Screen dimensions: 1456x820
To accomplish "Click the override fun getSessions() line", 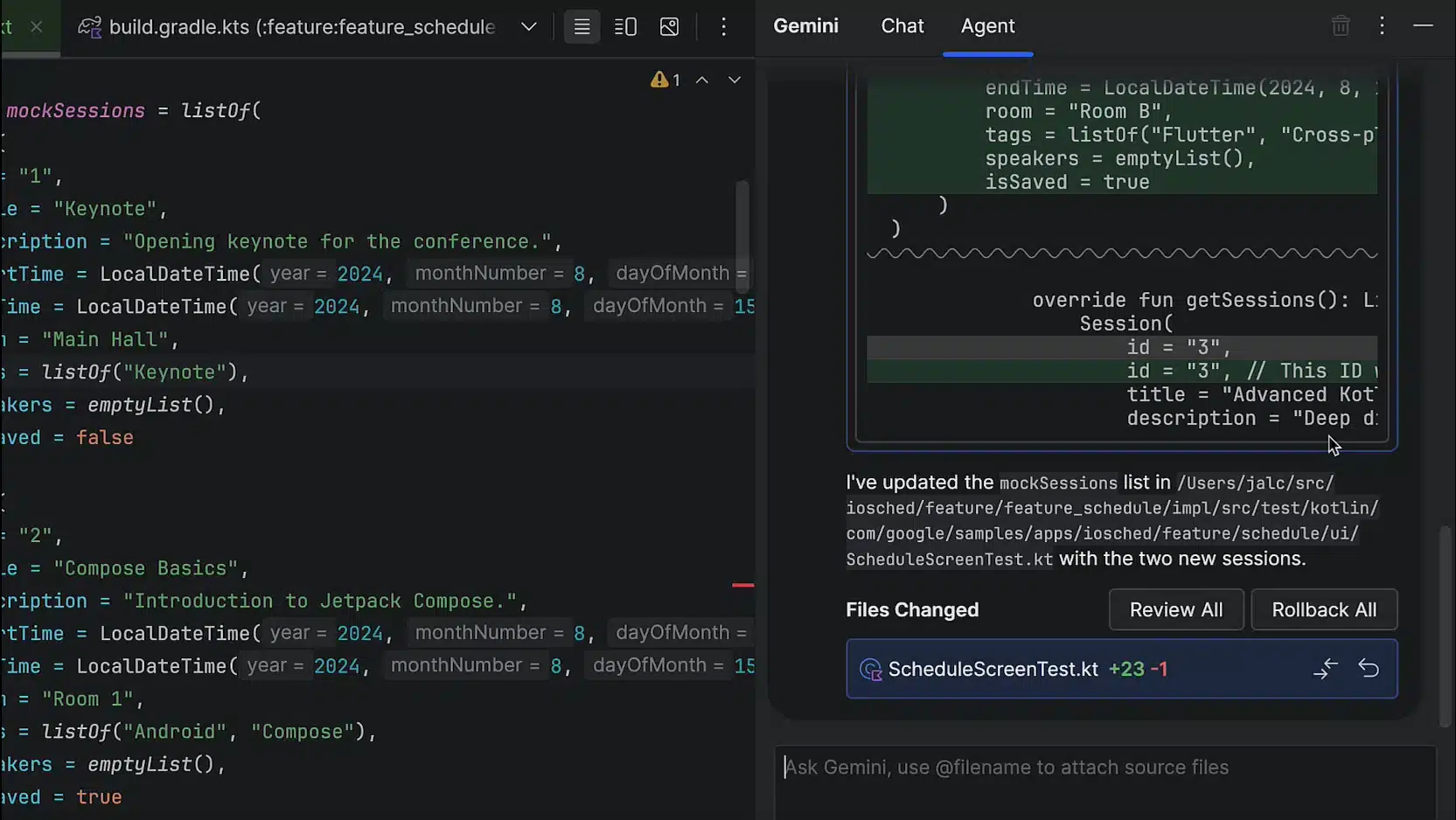I will [1204, 300].
